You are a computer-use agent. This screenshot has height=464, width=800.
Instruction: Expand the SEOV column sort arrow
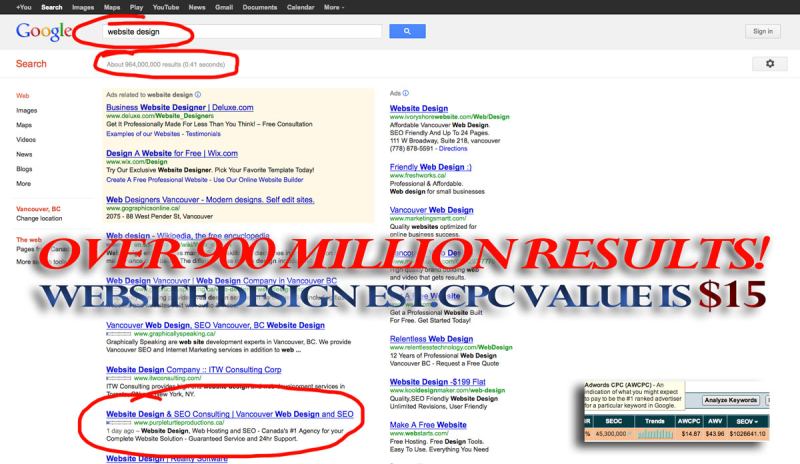756,422
